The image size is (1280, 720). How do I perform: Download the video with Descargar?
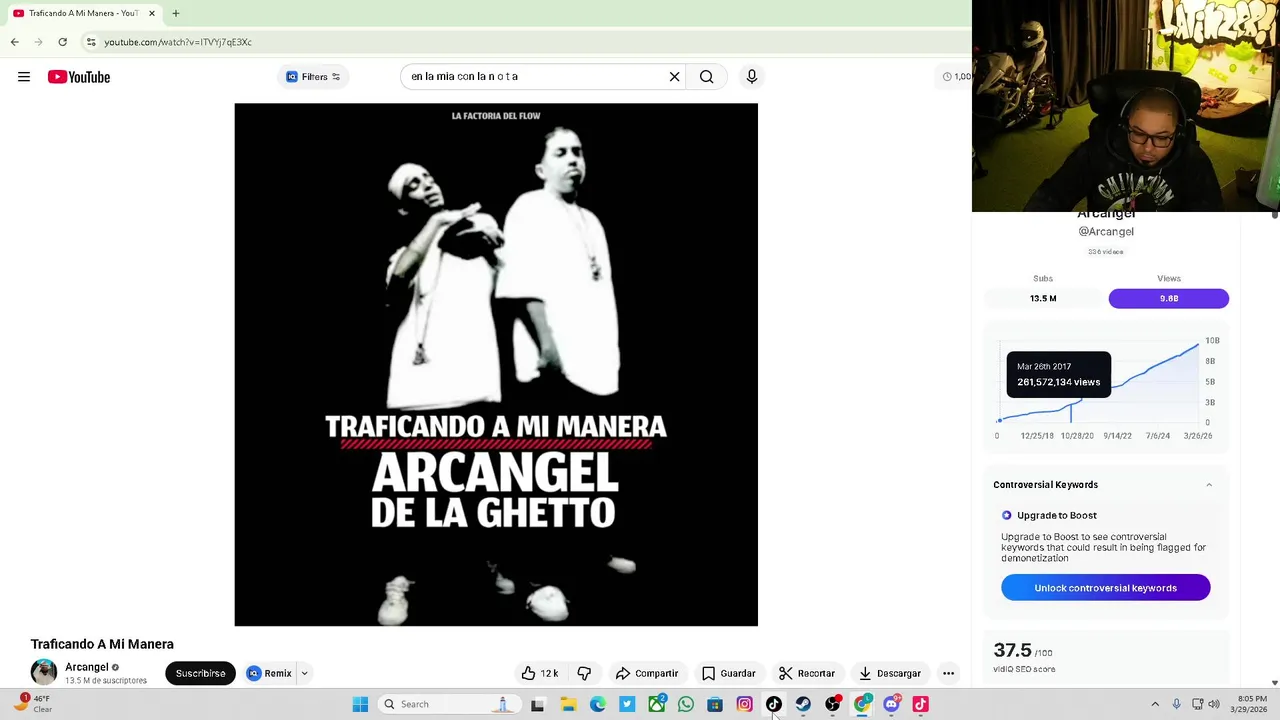click(890, 673)
